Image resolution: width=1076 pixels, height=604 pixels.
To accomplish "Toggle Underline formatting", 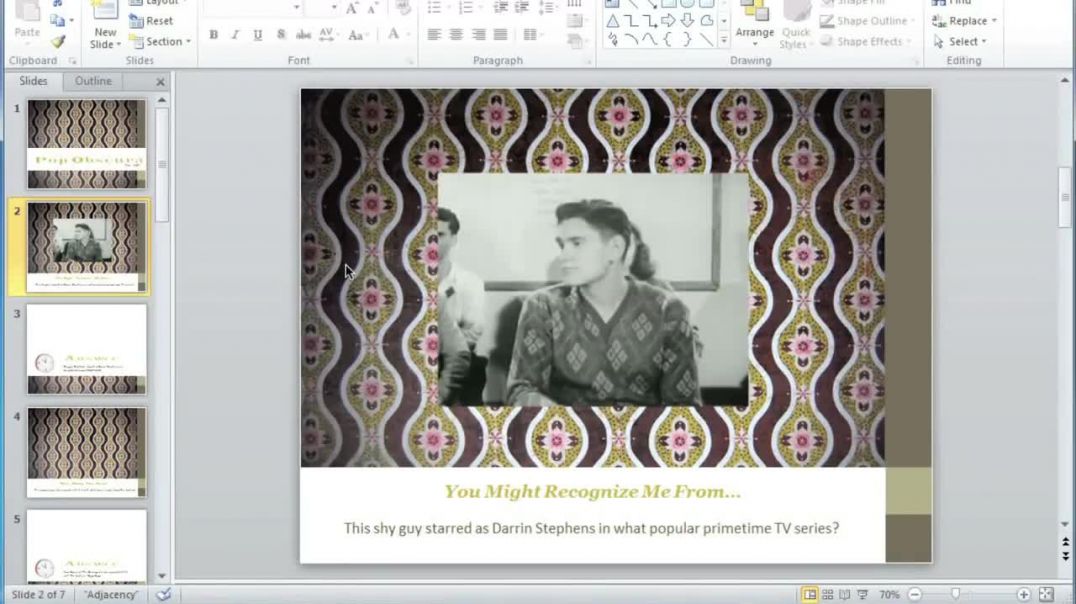I will pos(257,34).
